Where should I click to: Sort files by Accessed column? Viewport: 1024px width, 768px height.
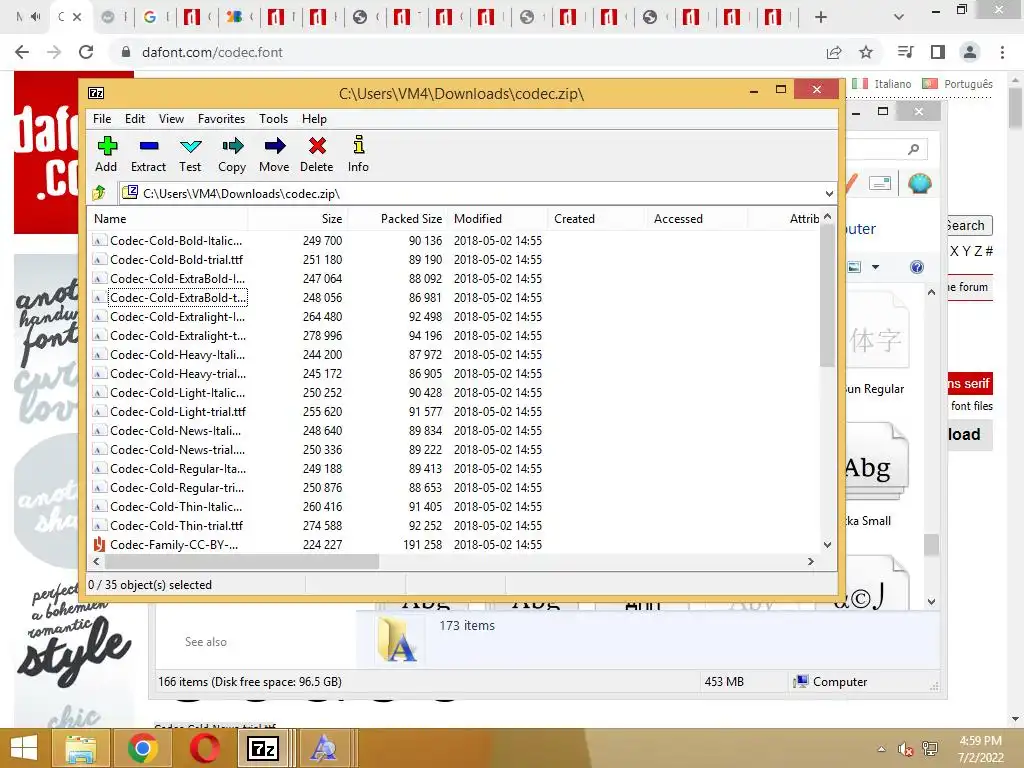(697, 219)
